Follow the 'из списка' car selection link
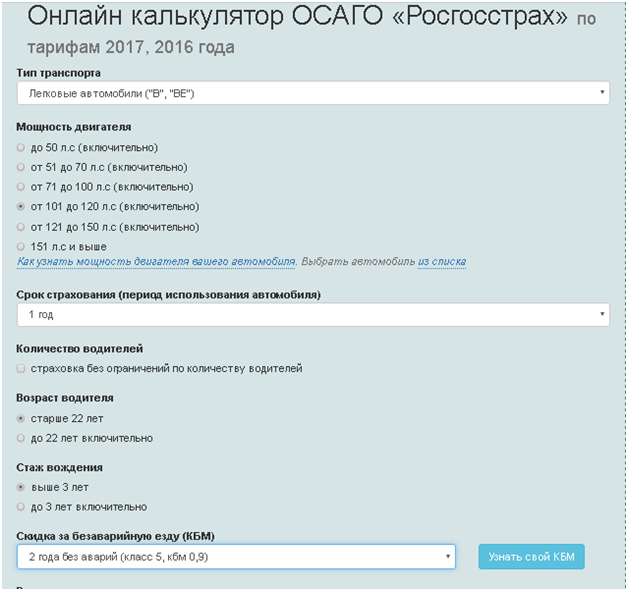Viewport: 628px width, 591px height. pos(442,262)
